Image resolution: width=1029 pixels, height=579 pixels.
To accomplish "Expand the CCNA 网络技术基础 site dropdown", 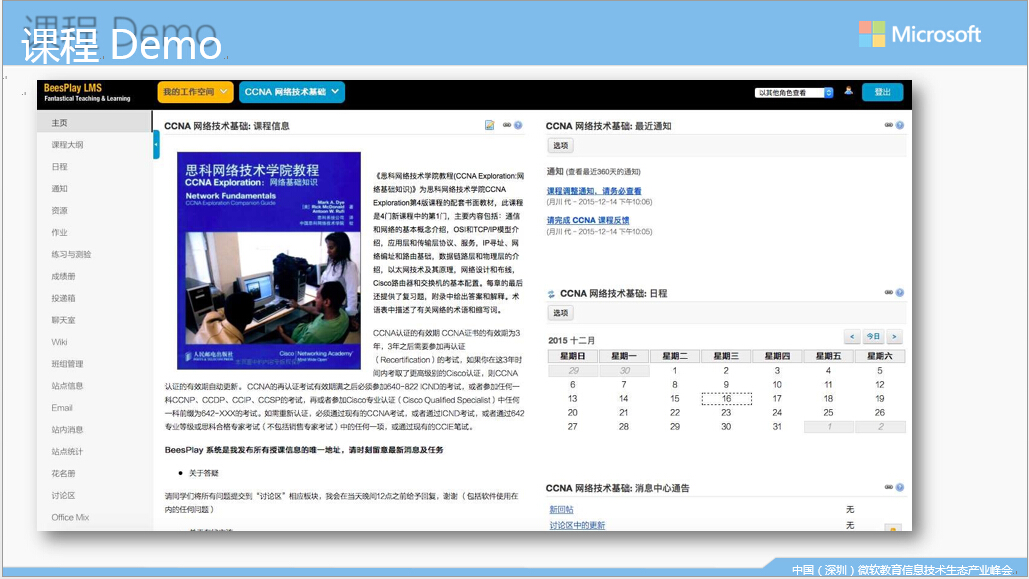I will tap(292, 92).
